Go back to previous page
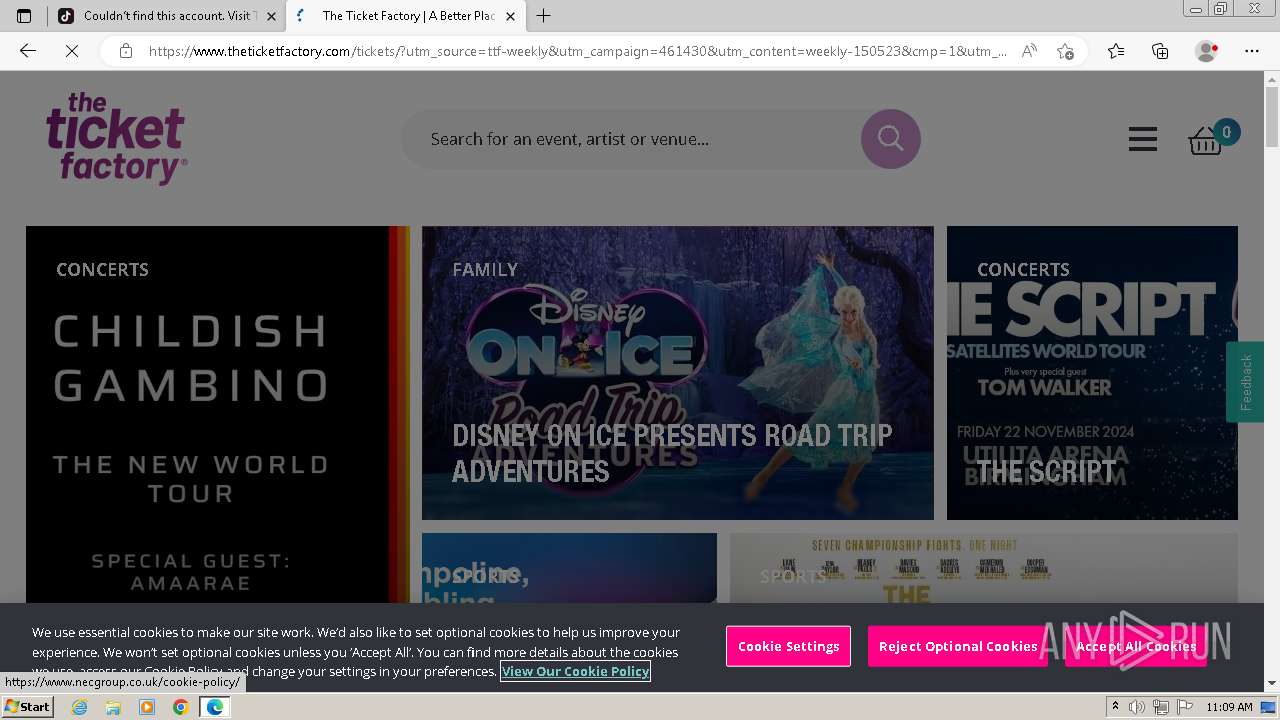 pos(28,51)
